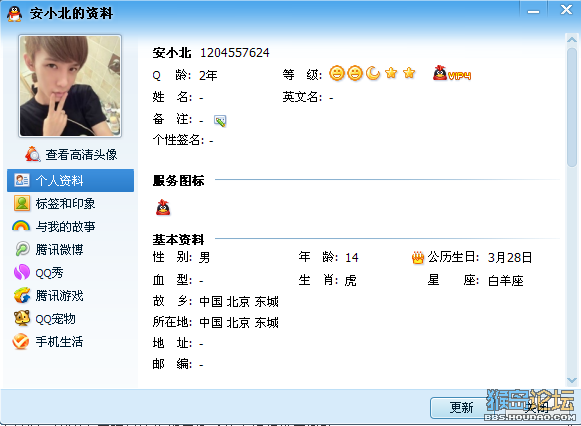Click the QQ number 1204557624
The image size is (581, 426).
(x=235, y=53)
